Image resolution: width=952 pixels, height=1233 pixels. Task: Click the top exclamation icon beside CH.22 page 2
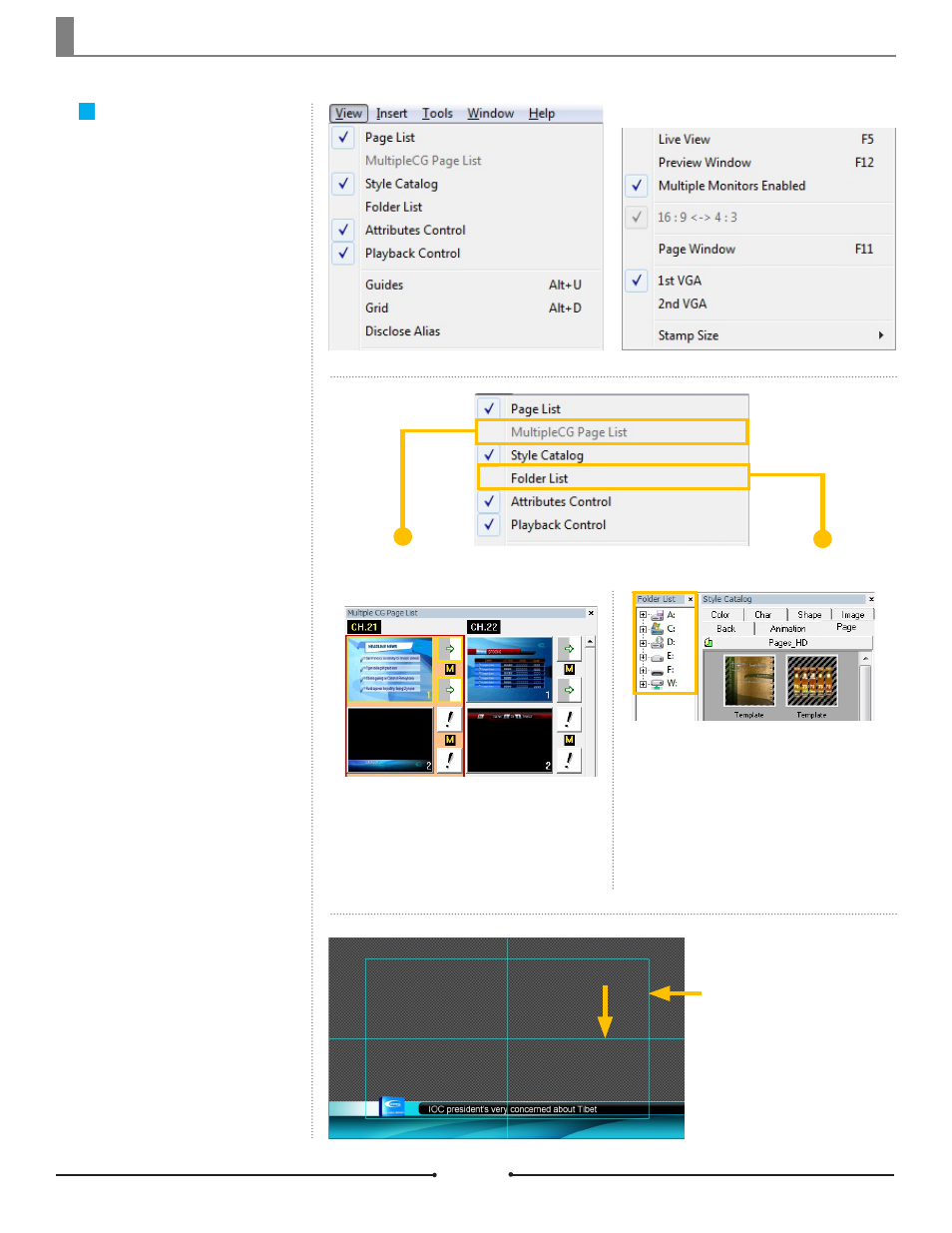pyautogui.click(x=569, y=719)
